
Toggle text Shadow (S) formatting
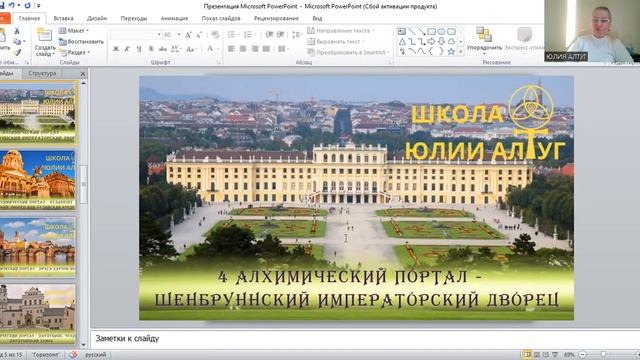pyautogui.click(x=151, y=49)
